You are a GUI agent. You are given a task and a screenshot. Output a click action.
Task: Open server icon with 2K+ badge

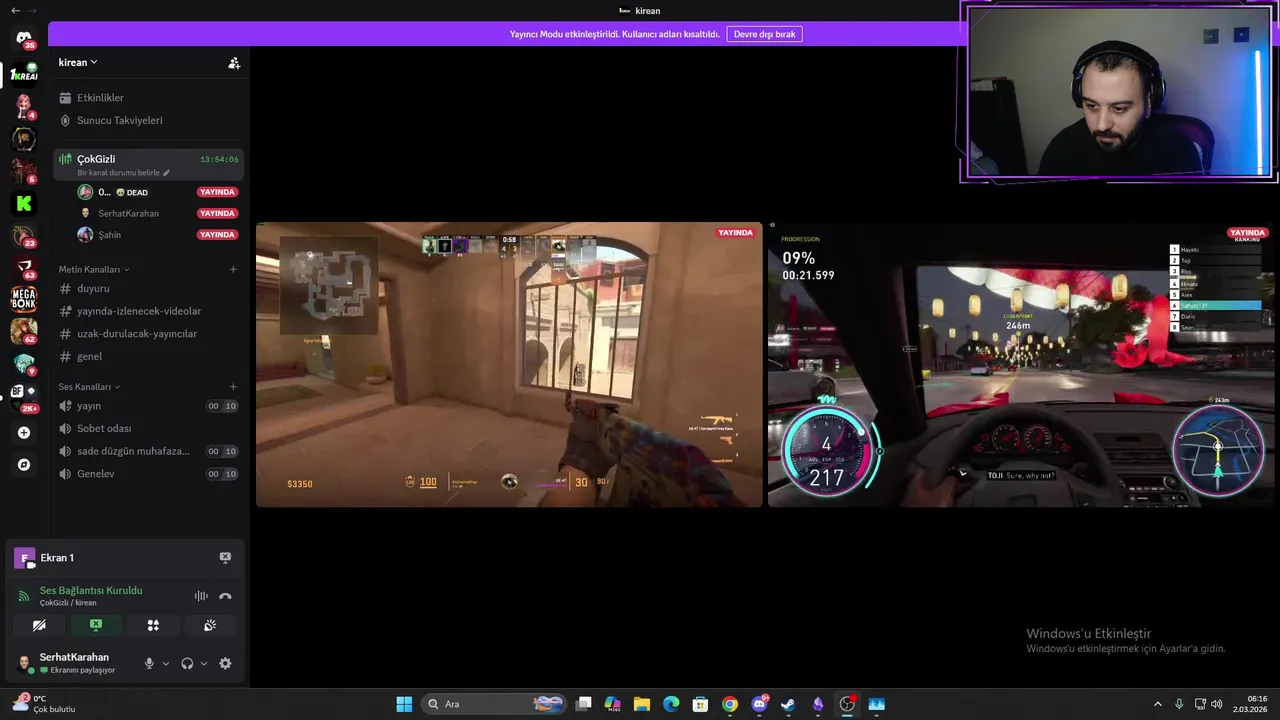coord(24,394)
